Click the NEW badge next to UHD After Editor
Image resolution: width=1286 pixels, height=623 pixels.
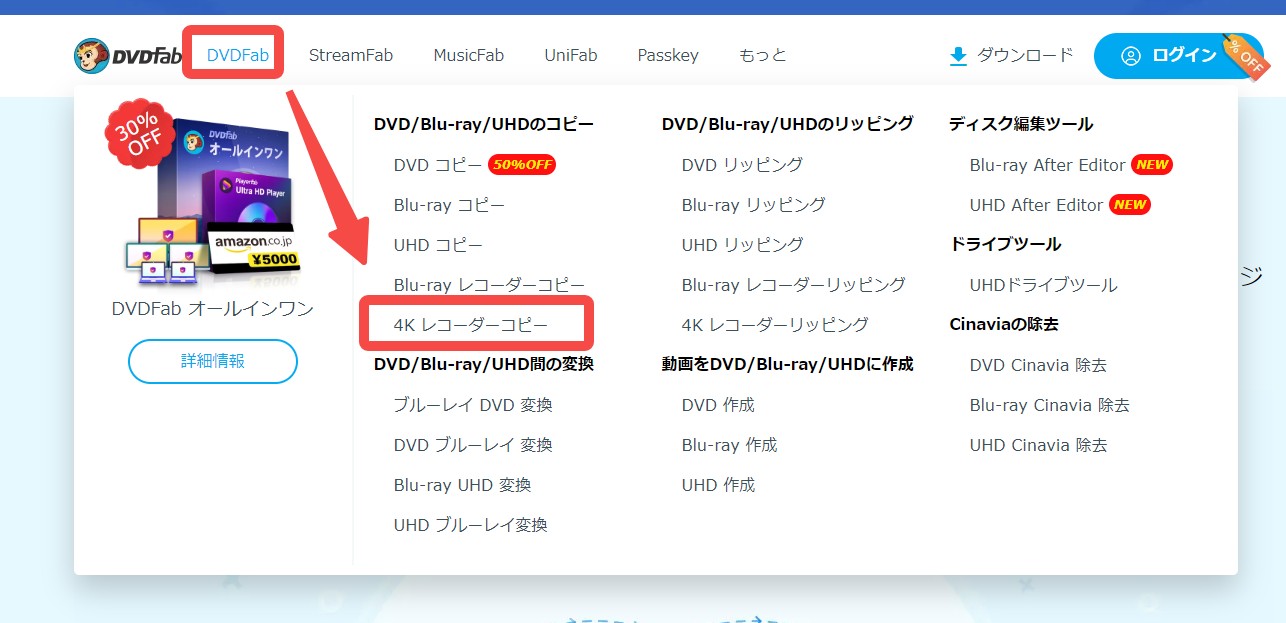coord(1130,205)
